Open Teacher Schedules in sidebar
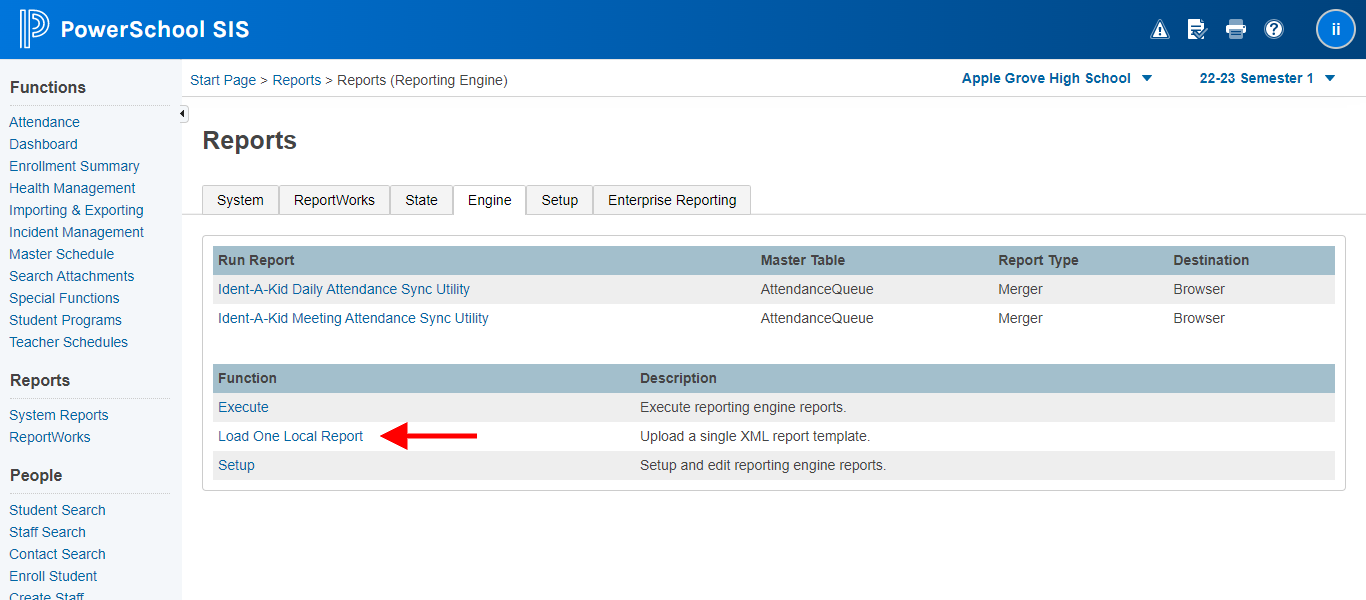Screen dimensions: 1366x600 [68, 342]
